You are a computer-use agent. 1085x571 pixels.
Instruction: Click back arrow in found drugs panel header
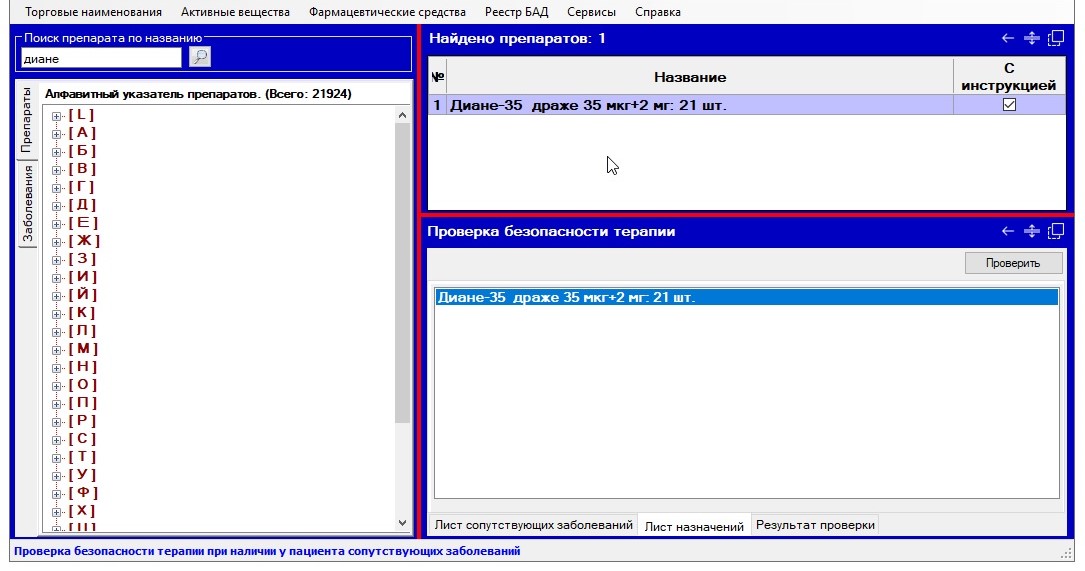1008,39
